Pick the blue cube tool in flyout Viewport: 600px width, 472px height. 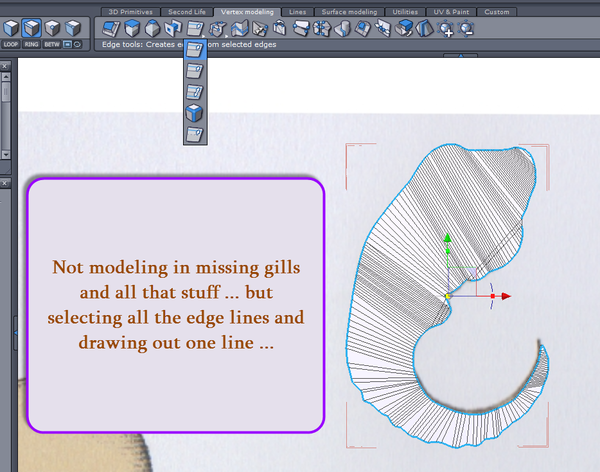click(x=195, y=113)
